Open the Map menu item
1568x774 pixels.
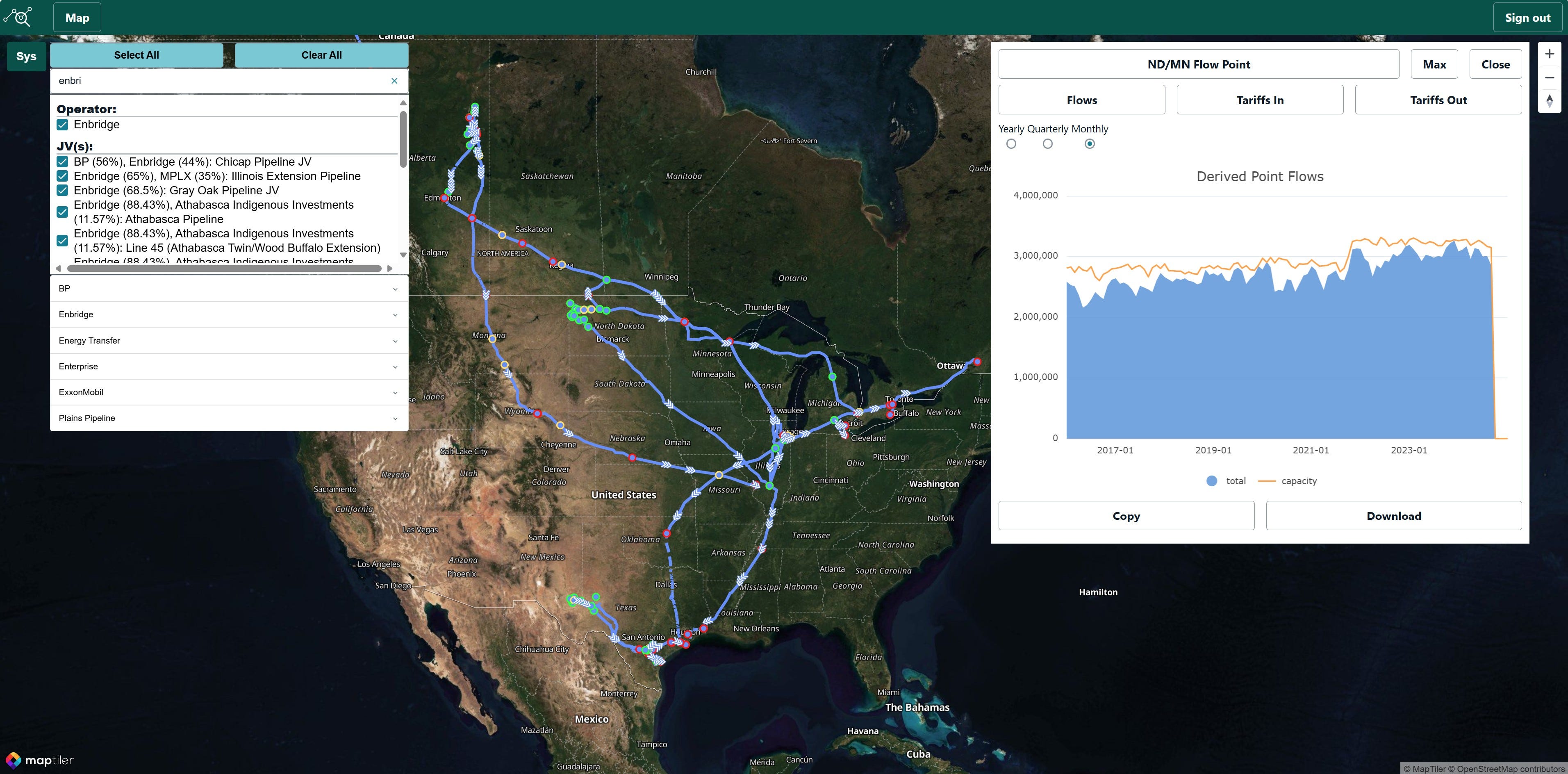77,18
